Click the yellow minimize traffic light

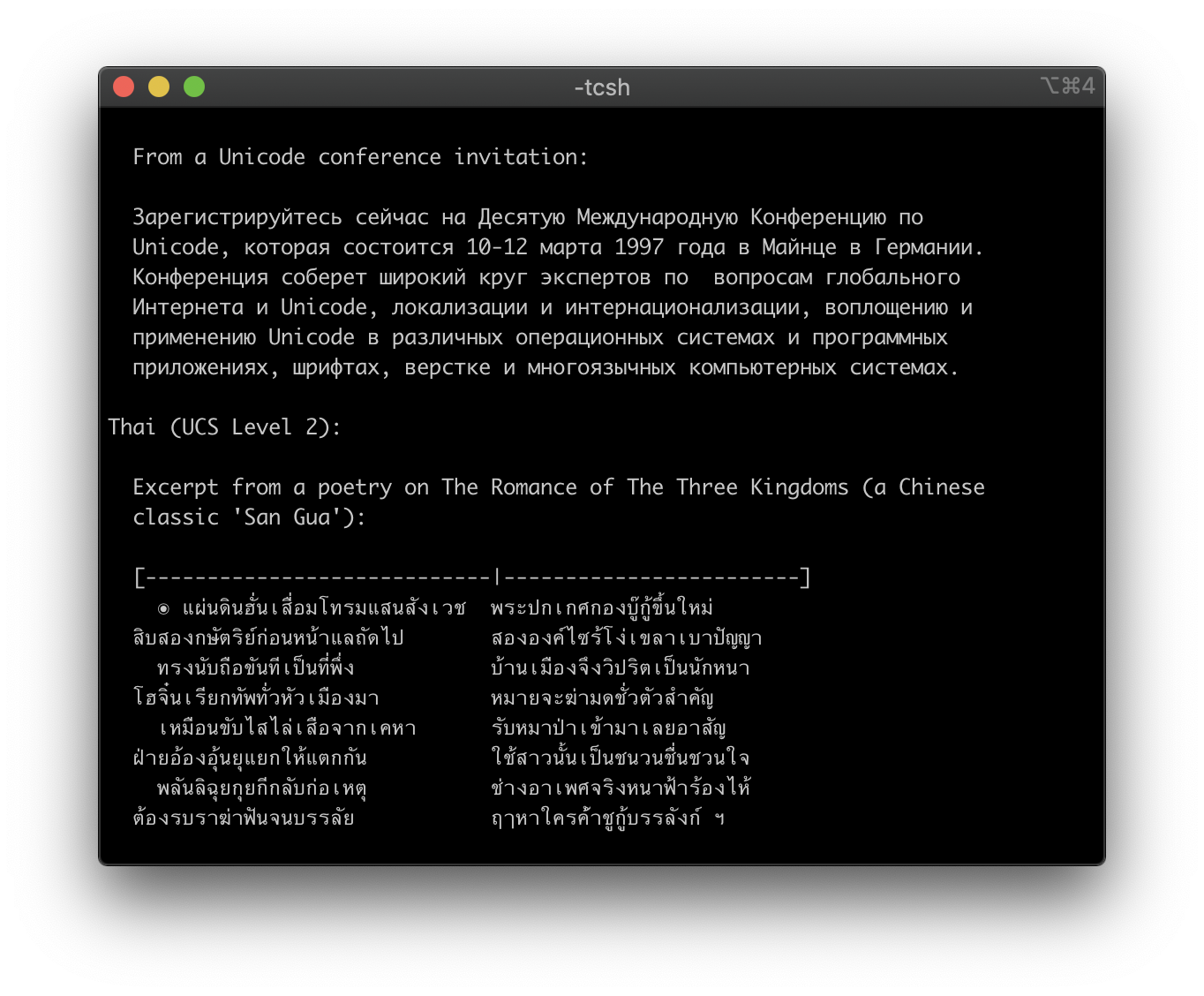159,87
